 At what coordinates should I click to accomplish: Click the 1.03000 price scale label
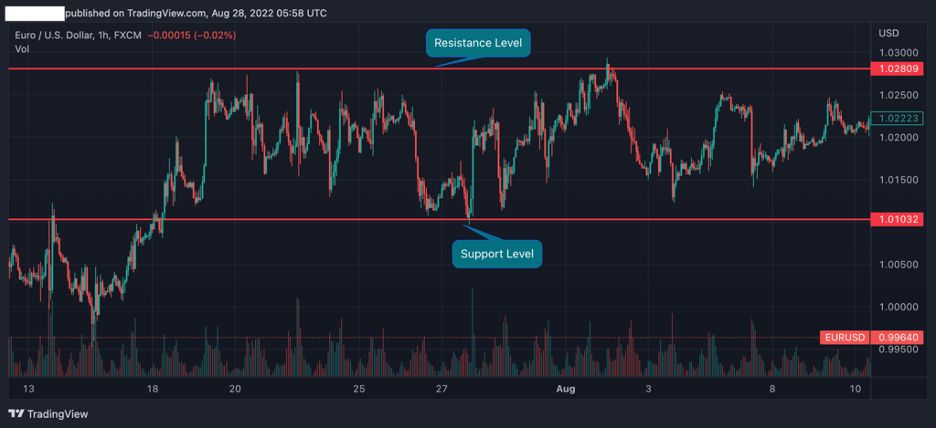tap(897, 52)
